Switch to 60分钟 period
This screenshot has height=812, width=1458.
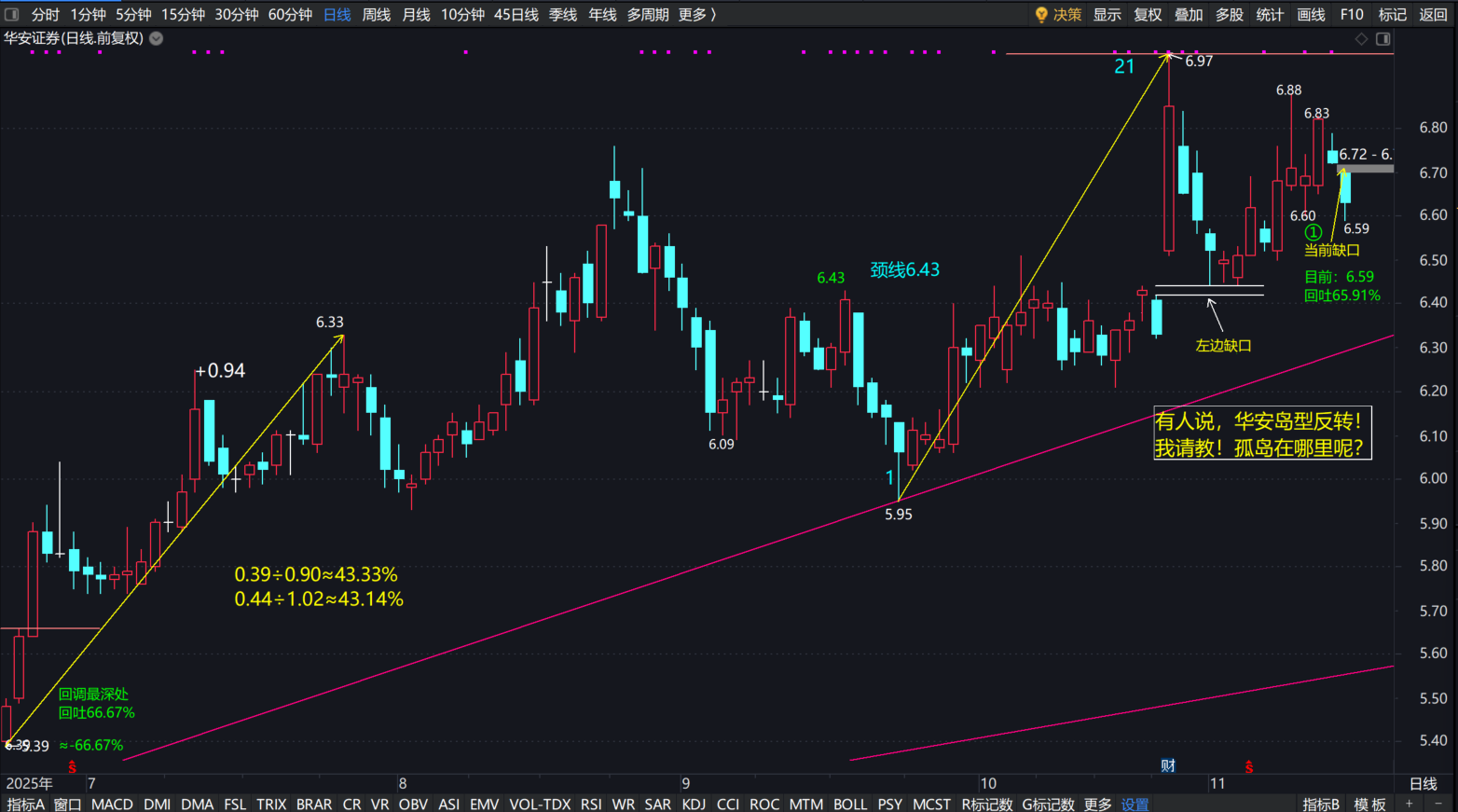tap(290, 14)
